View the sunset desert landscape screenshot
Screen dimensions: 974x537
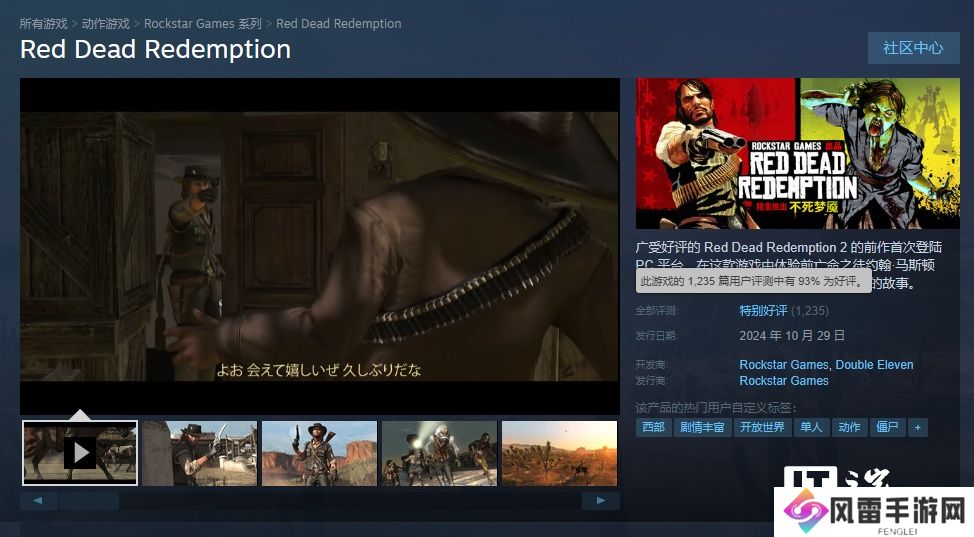559,453
